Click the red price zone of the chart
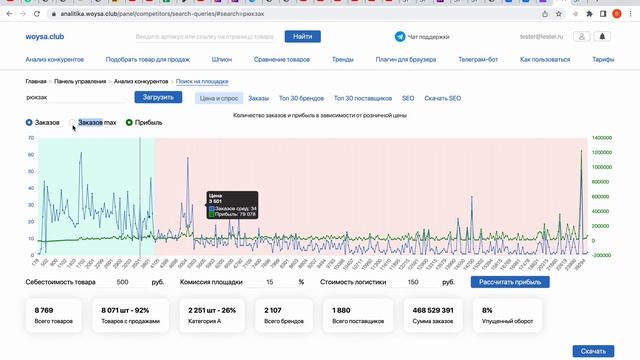640x360 pixels. pos(371,197)
